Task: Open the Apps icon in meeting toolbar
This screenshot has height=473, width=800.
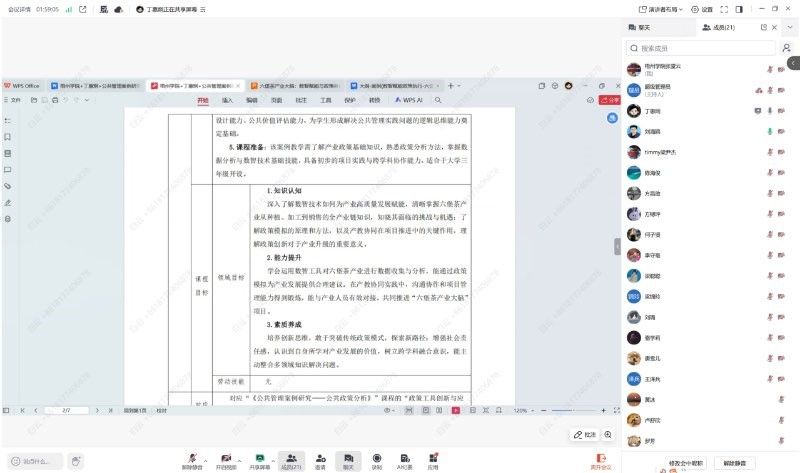Action: pyautogui.click(x=433, y=458)
